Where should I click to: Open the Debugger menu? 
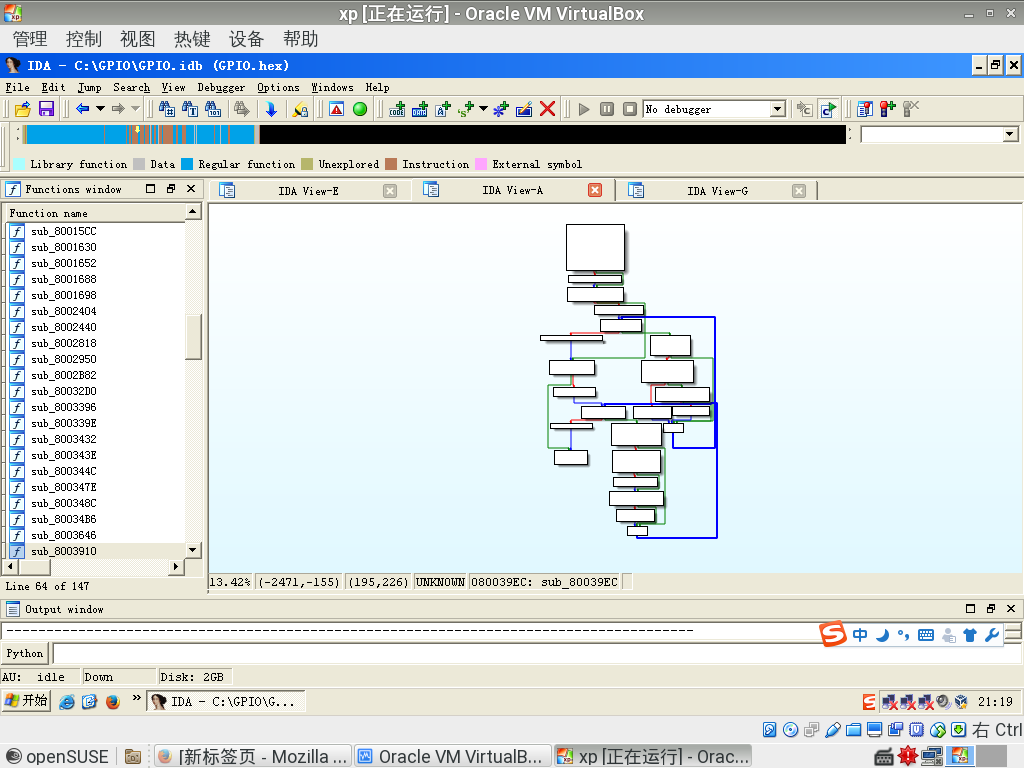tap(221, 88)
